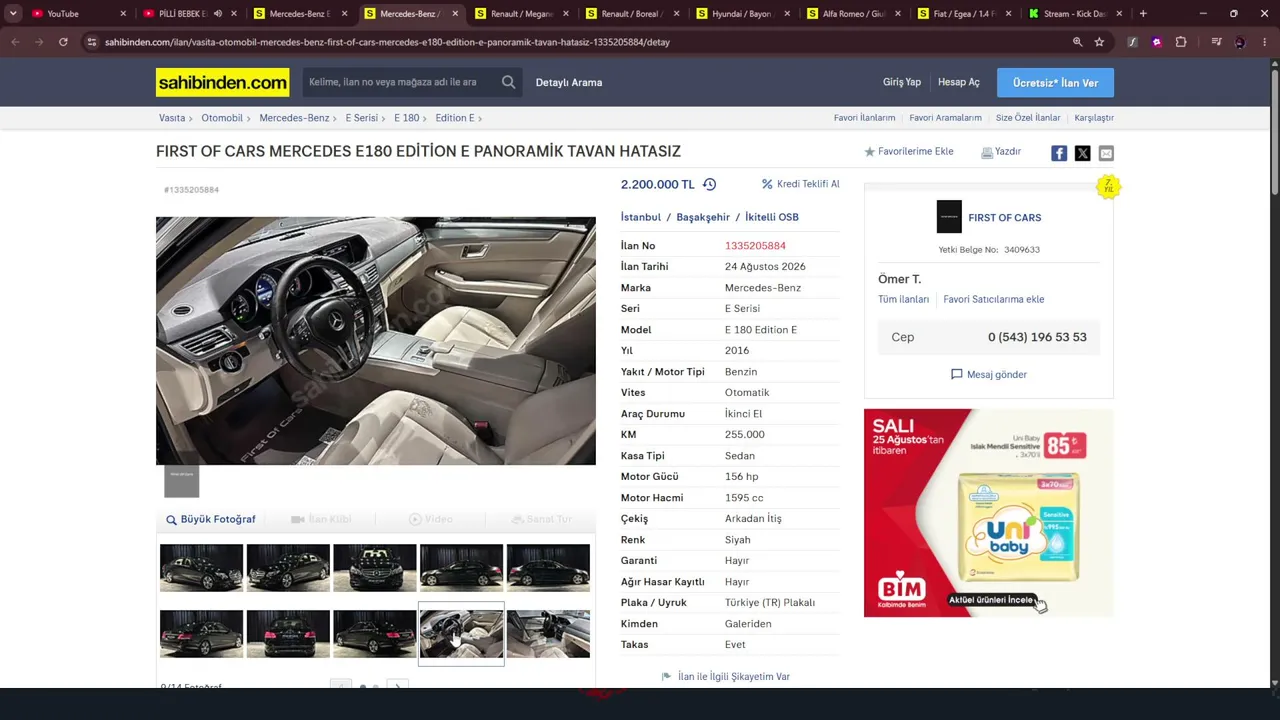Click the First of Cars store logo
Image resolution: width=1280 pixels, height=720 pixels.
click(x=949, y=217)
